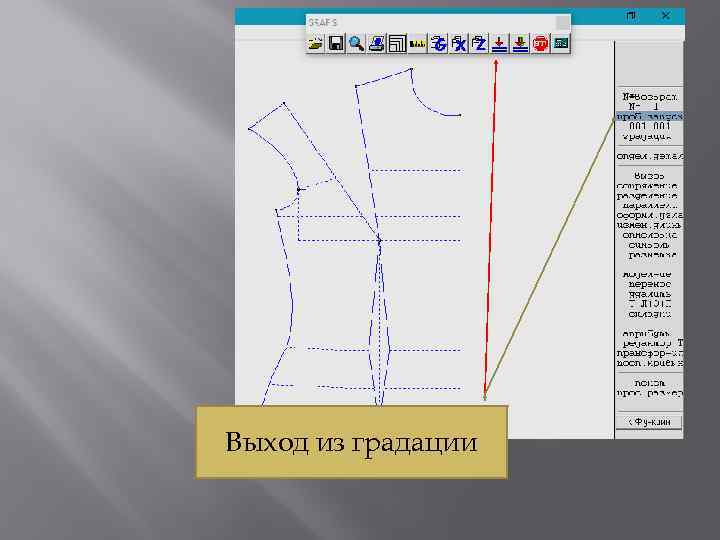Choose "удалить" in the right menu
This screenshot has width=720, height=540.
(x=649, y=294)
